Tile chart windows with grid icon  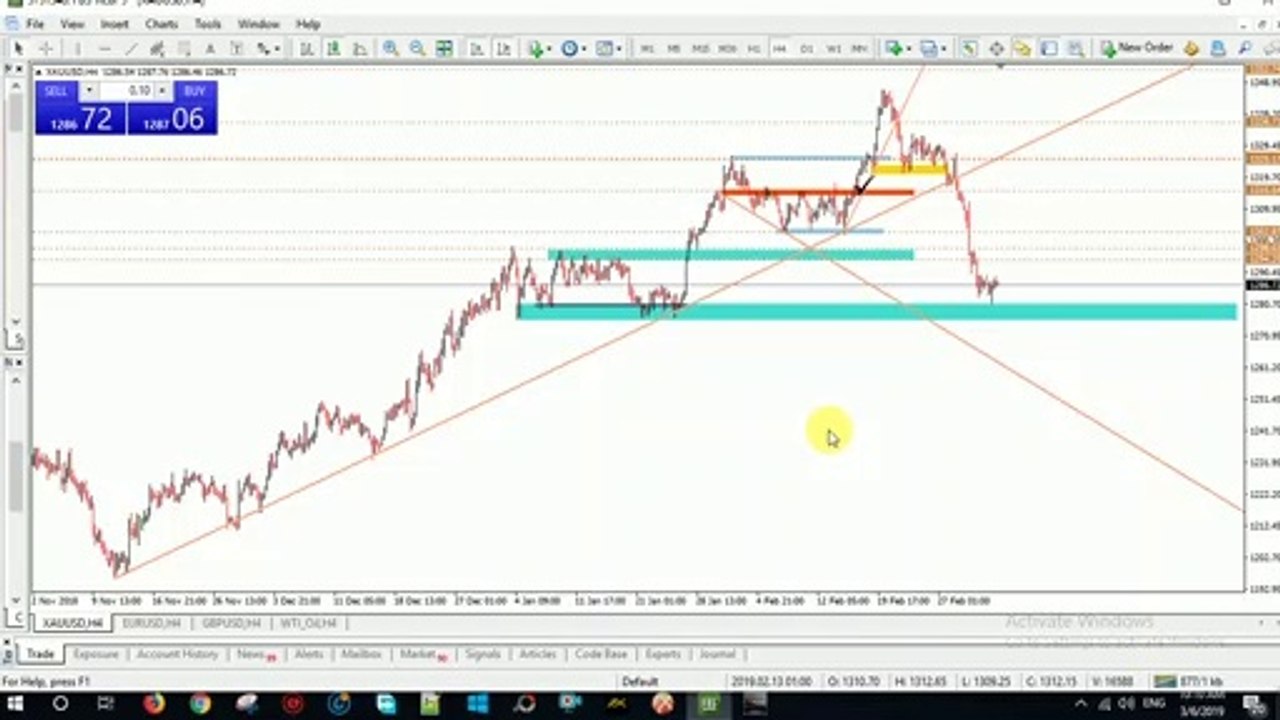point(444,48)
